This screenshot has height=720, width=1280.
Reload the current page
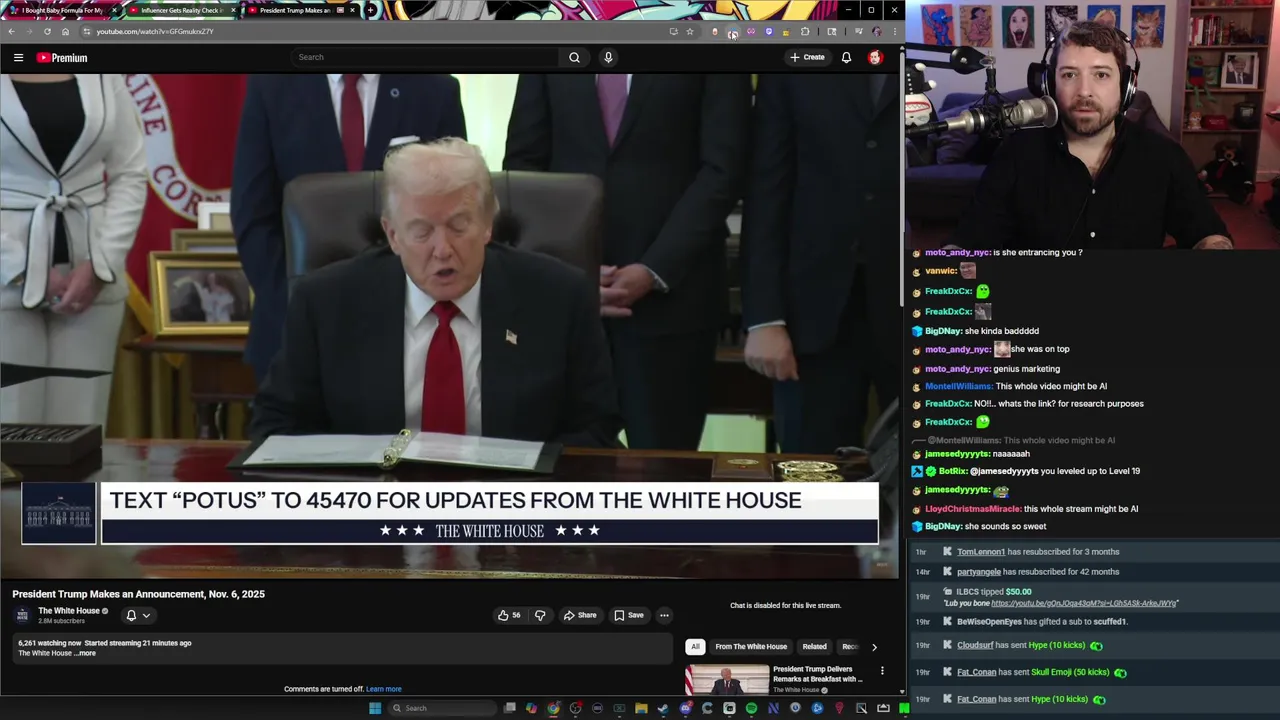point(47,31)
